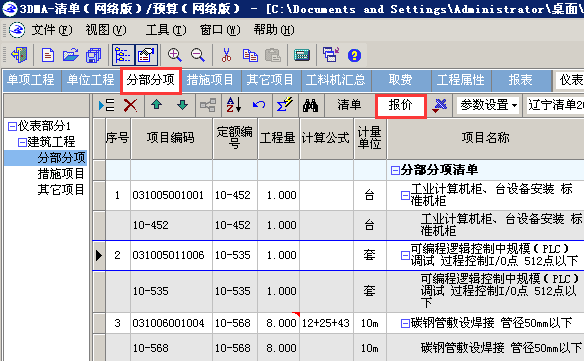Click the hierarchy structure icon
This screenshot has width=584, height=361.
[208, 105]
